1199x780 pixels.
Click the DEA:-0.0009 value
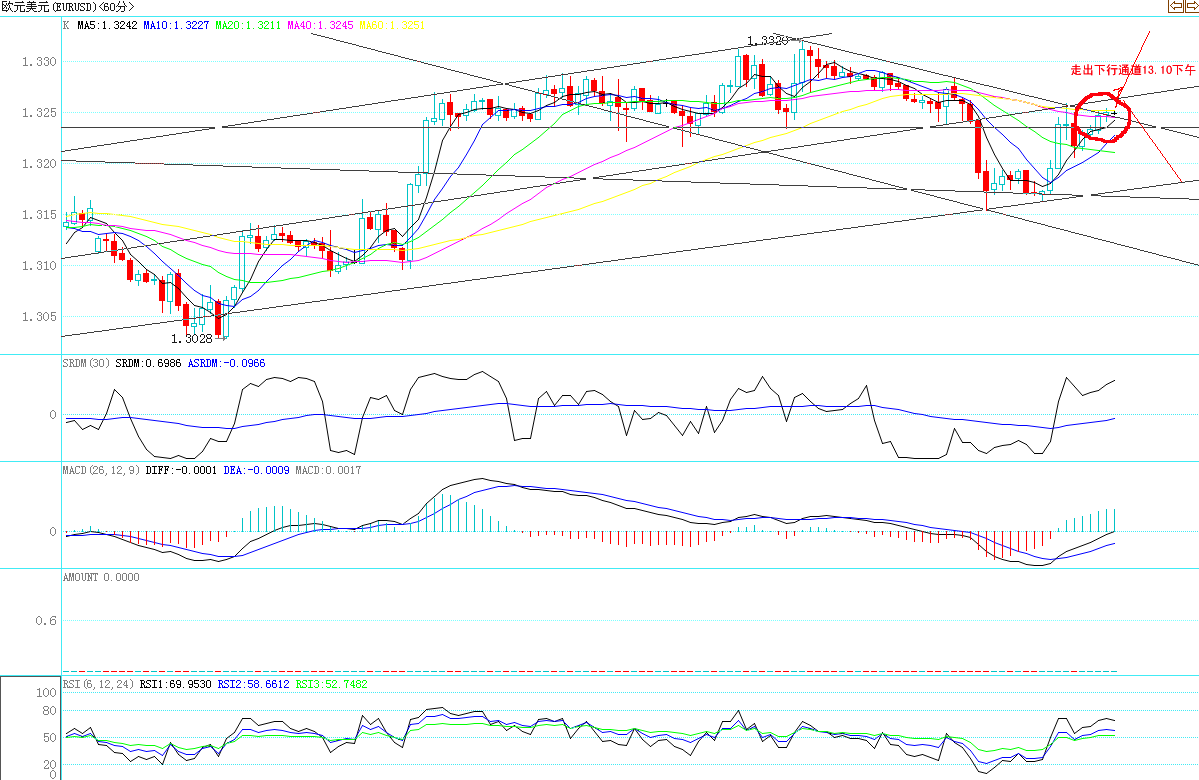click(x=256, y=470)
